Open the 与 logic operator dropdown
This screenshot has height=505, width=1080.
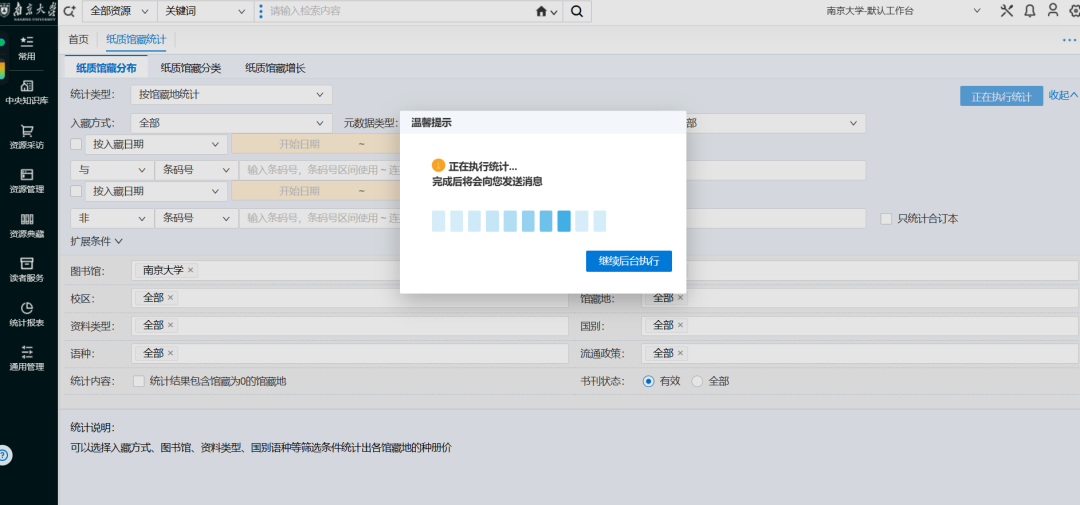(x=112, y=170)
